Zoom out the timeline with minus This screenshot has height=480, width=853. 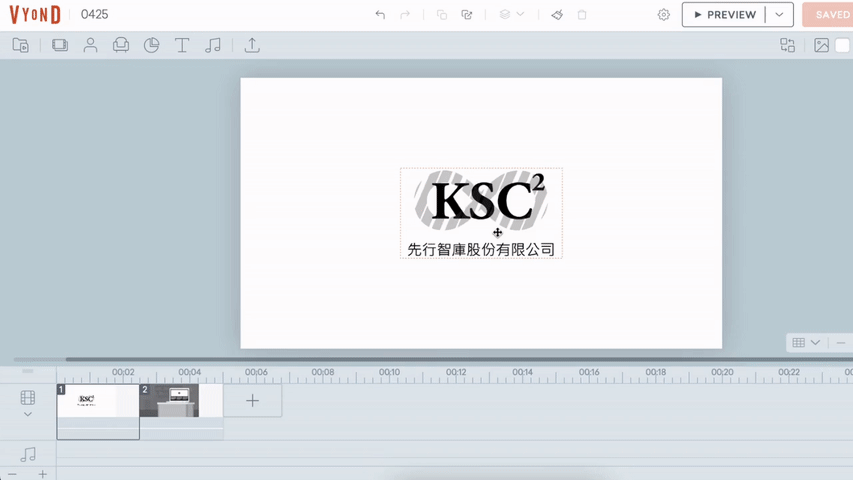coord(13,475)
